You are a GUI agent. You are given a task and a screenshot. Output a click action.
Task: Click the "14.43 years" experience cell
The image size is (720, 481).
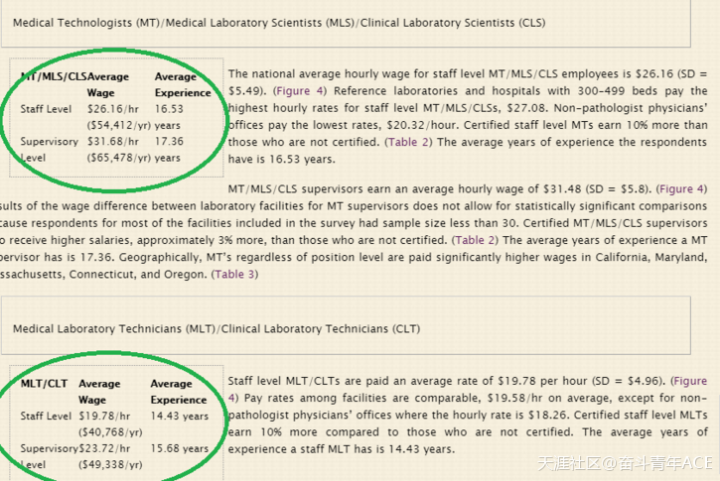coord(180,416)
